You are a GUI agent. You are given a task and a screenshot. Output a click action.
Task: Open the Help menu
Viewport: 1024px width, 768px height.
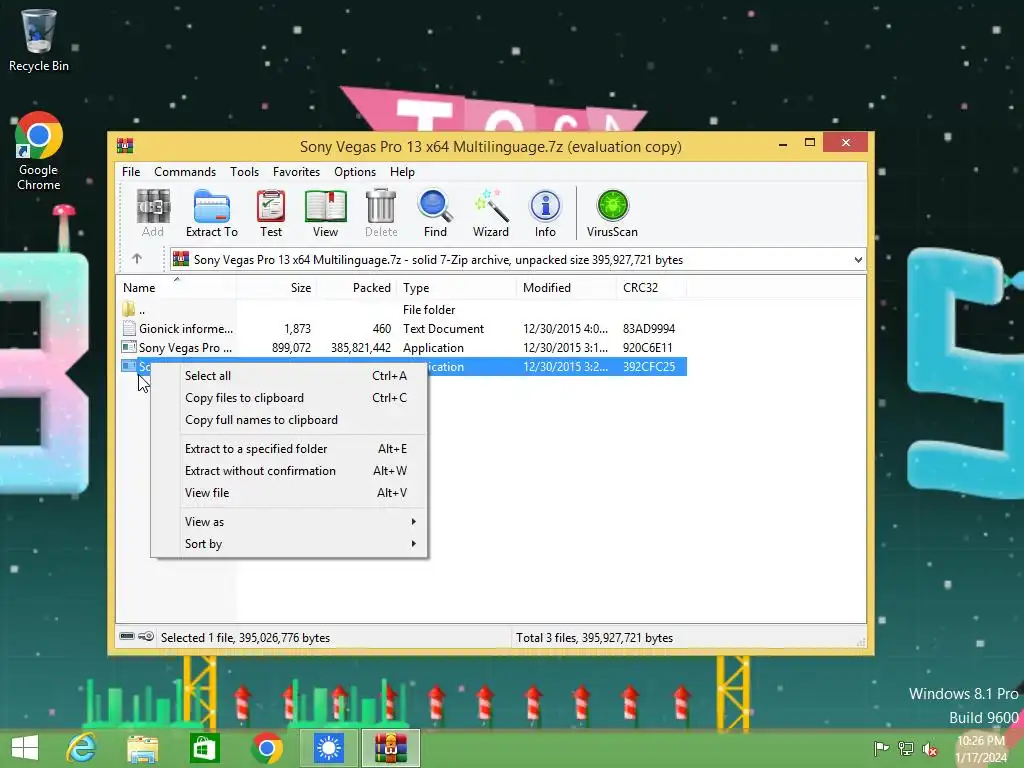click(x=402, y=171)
